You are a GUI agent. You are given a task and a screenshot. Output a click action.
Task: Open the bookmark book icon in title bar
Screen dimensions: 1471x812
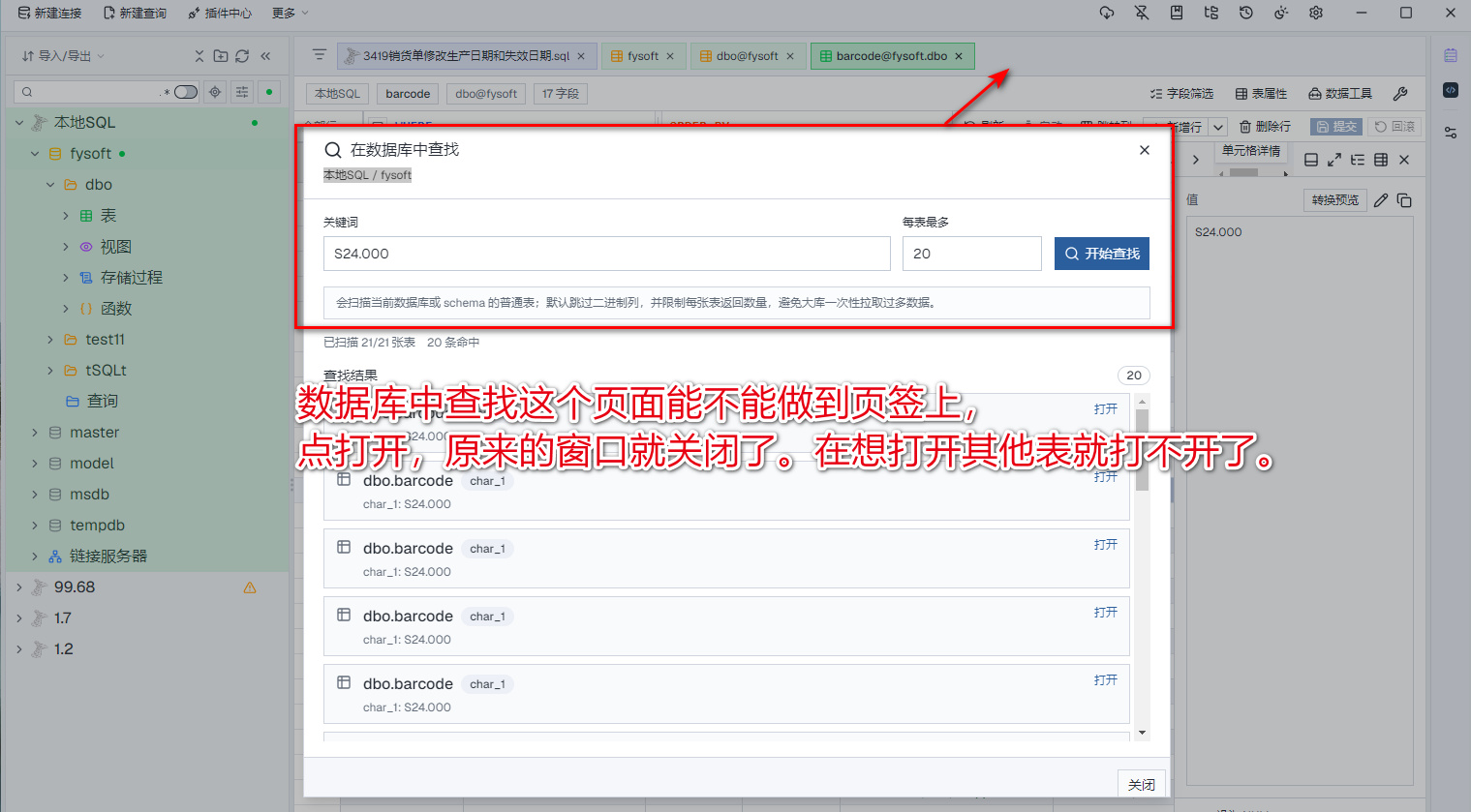pyautogui.click(x=1177, y=13)
